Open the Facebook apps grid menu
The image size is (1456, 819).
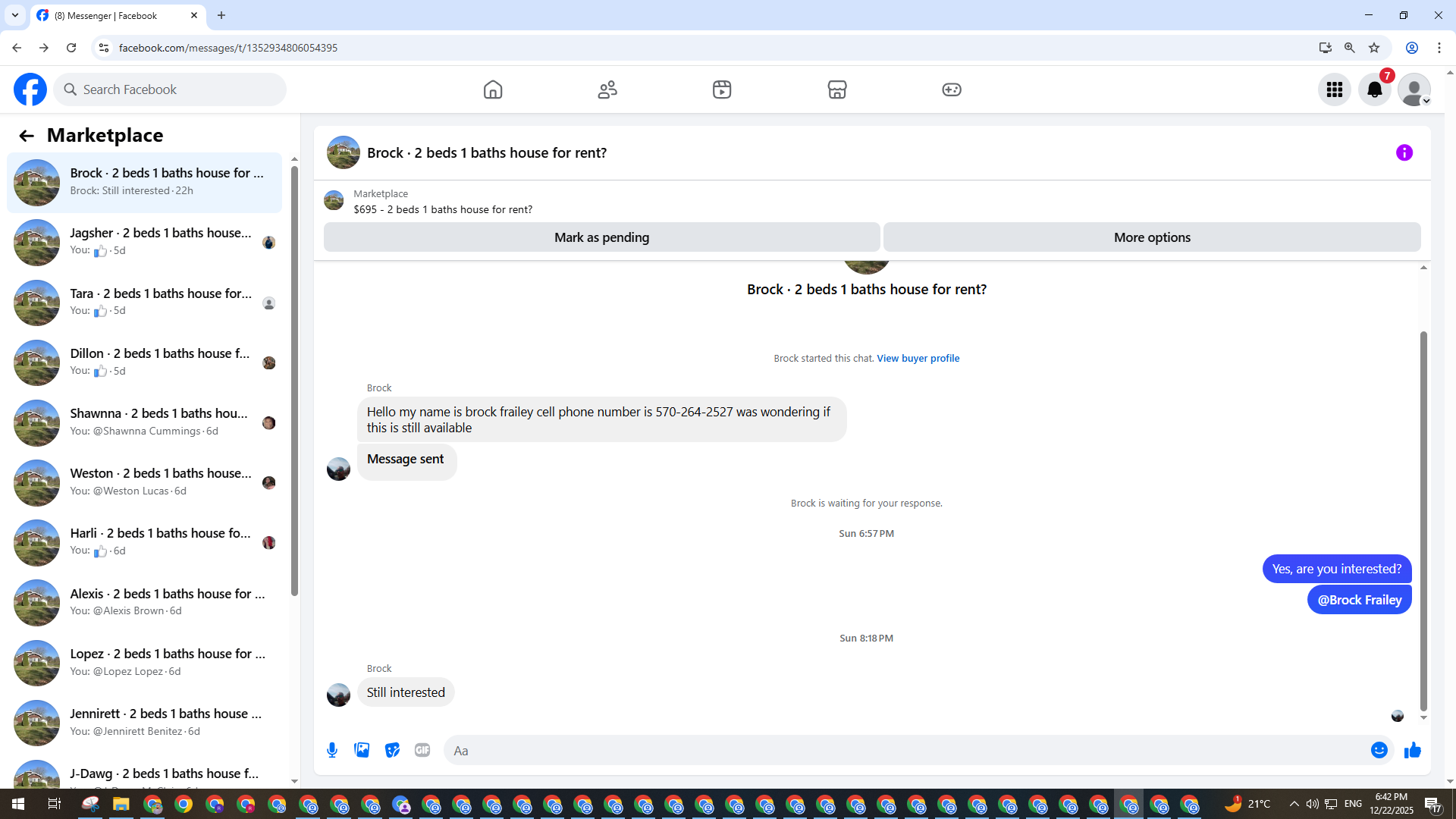click(1334, 90)
